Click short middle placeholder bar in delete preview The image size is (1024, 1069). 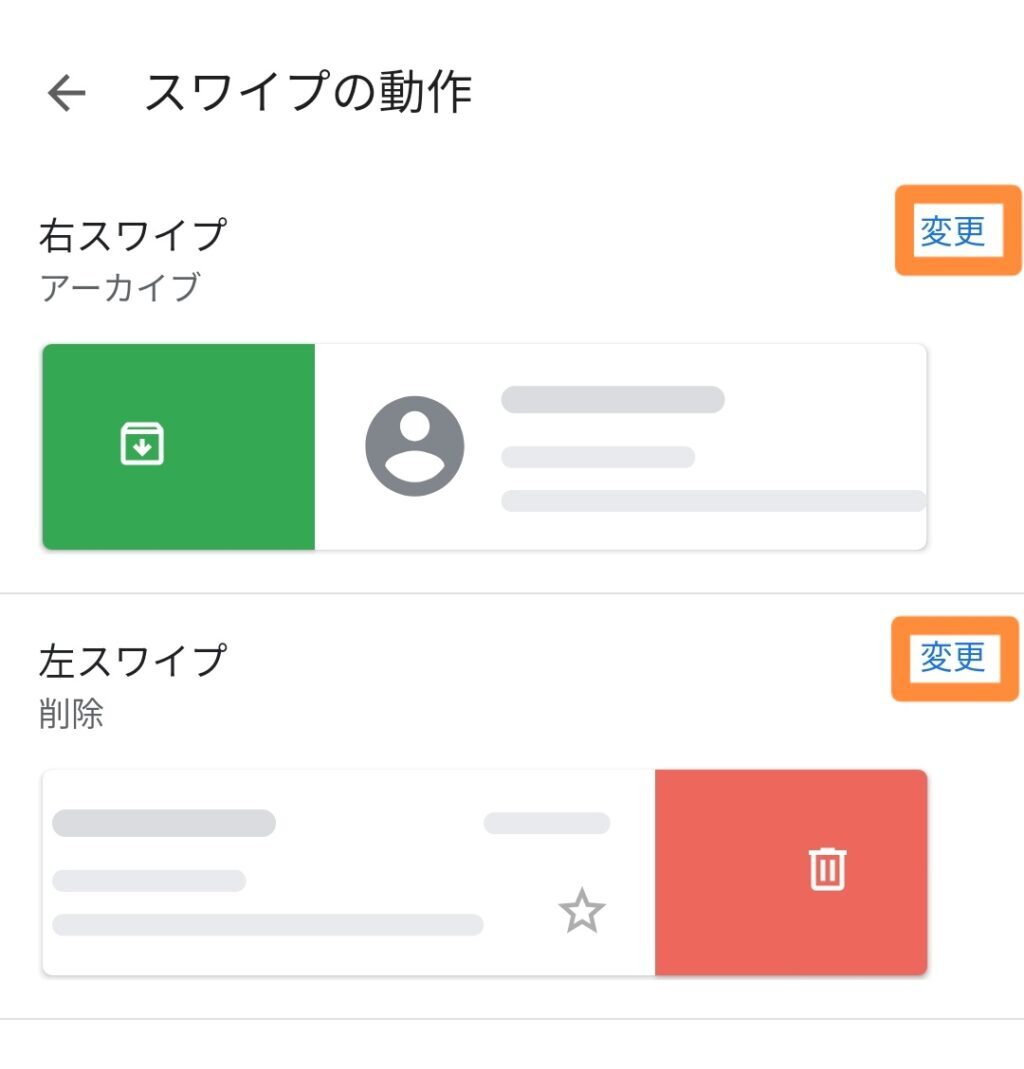(x=149, y=881)
